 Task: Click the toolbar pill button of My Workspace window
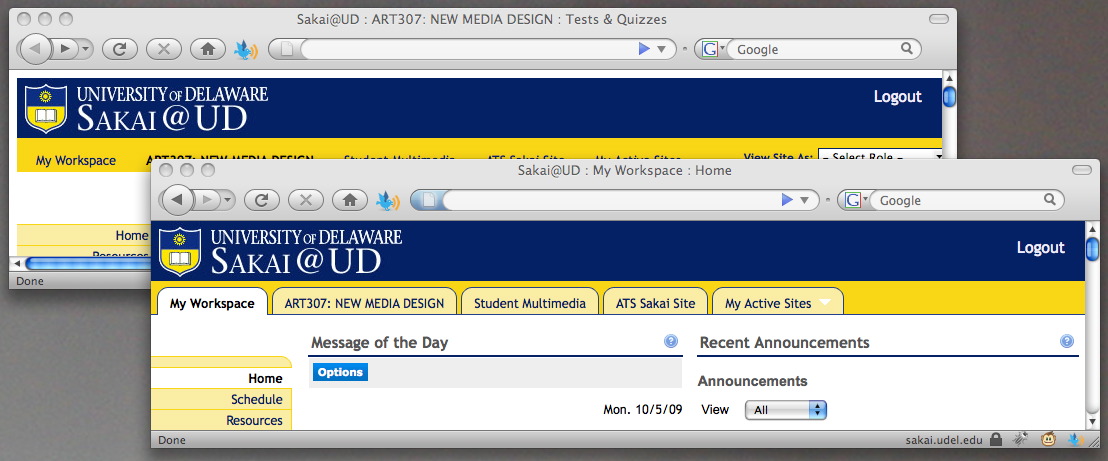[x=1082, y=170]
